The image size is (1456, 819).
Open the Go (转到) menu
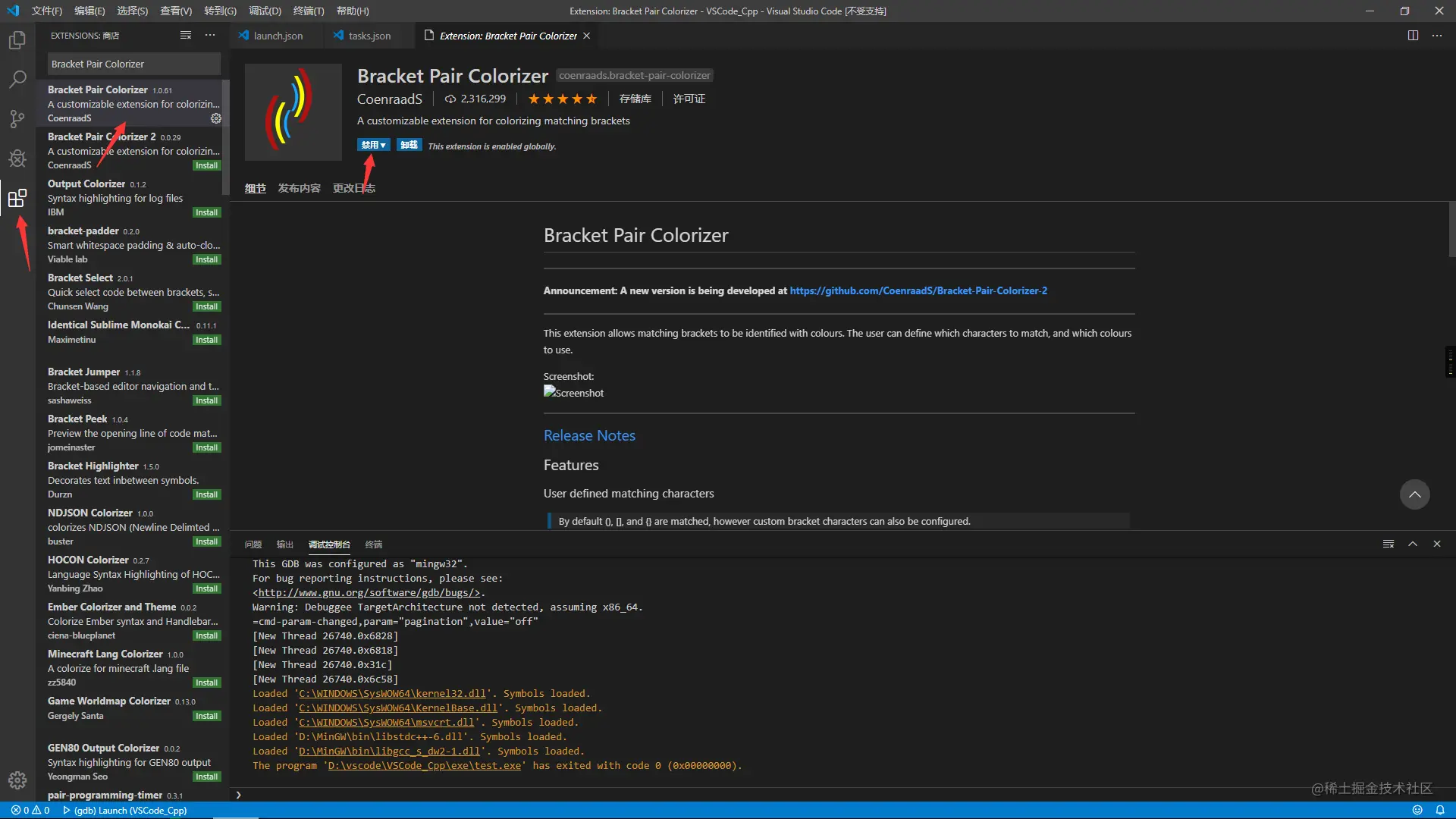220,11
